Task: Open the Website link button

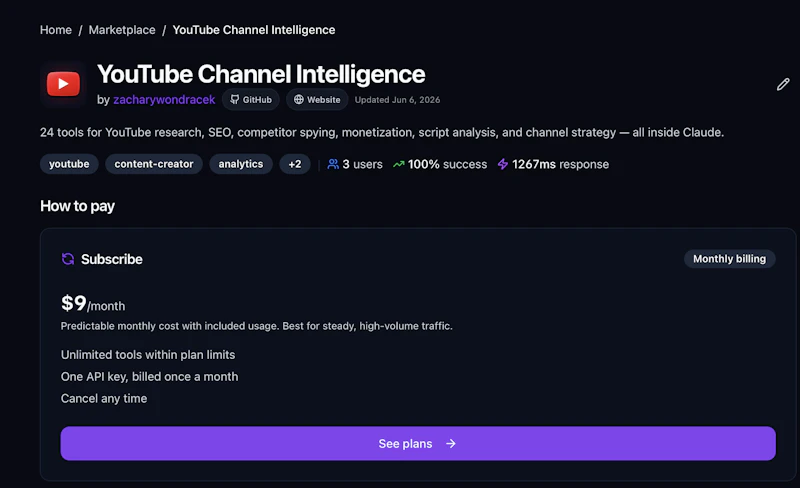Action: tap(317, 100)
